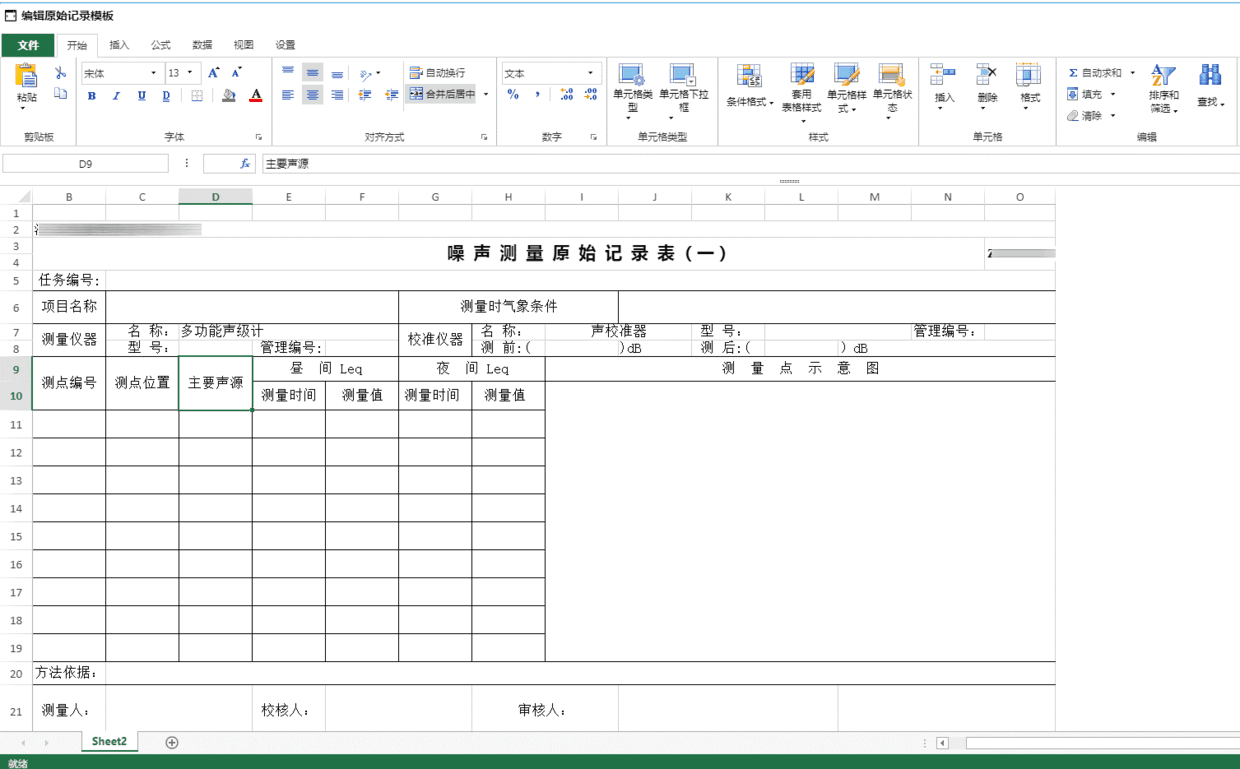This screenshot has width=1240, height=769.
Task: Click the Decrease font size icon
Action: [x=237, y=73]
